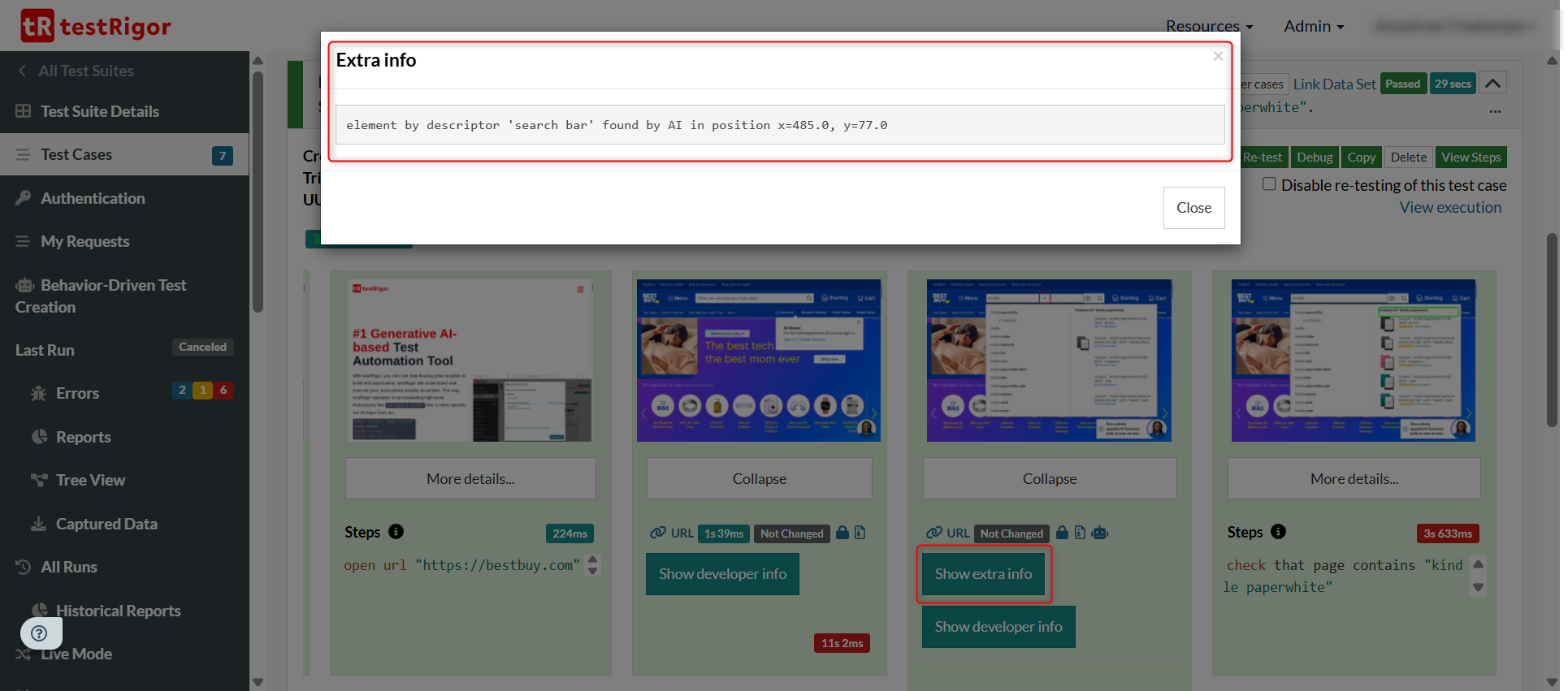Click the Authentication key icon

(24, 198)
